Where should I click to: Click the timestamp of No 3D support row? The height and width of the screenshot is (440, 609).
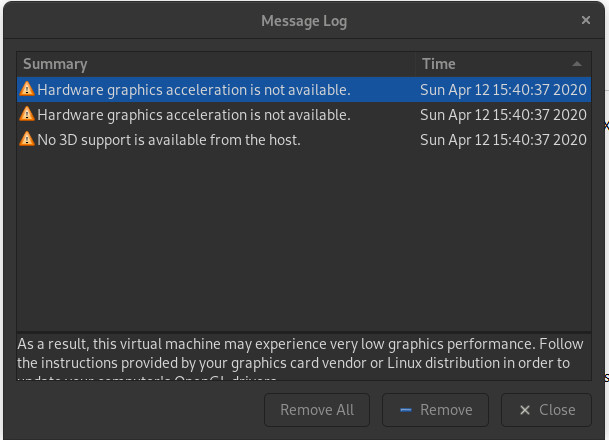pyautogui.click(x=503, y=140)
